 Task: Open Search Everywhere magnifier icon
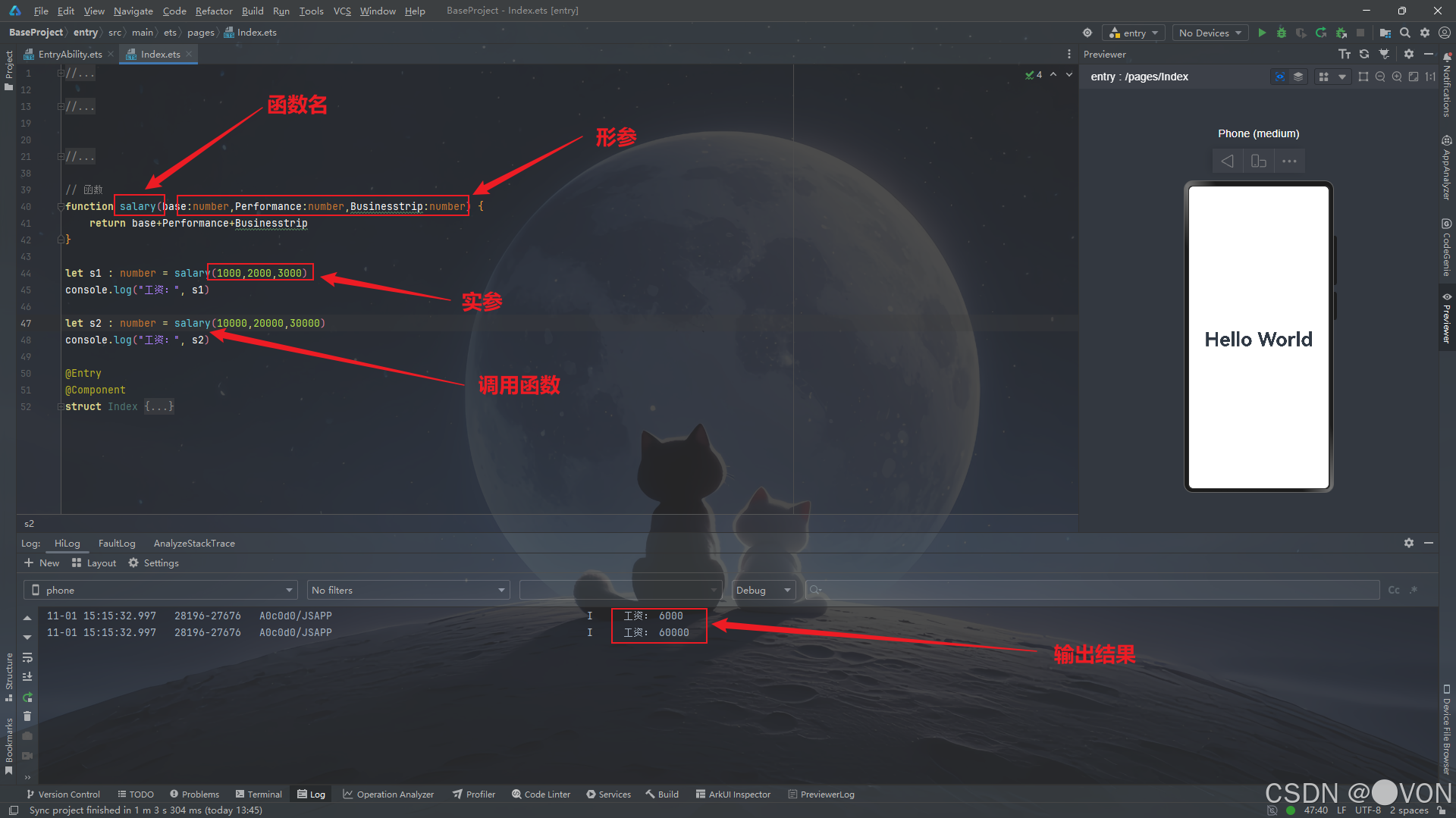[1405, 33]
